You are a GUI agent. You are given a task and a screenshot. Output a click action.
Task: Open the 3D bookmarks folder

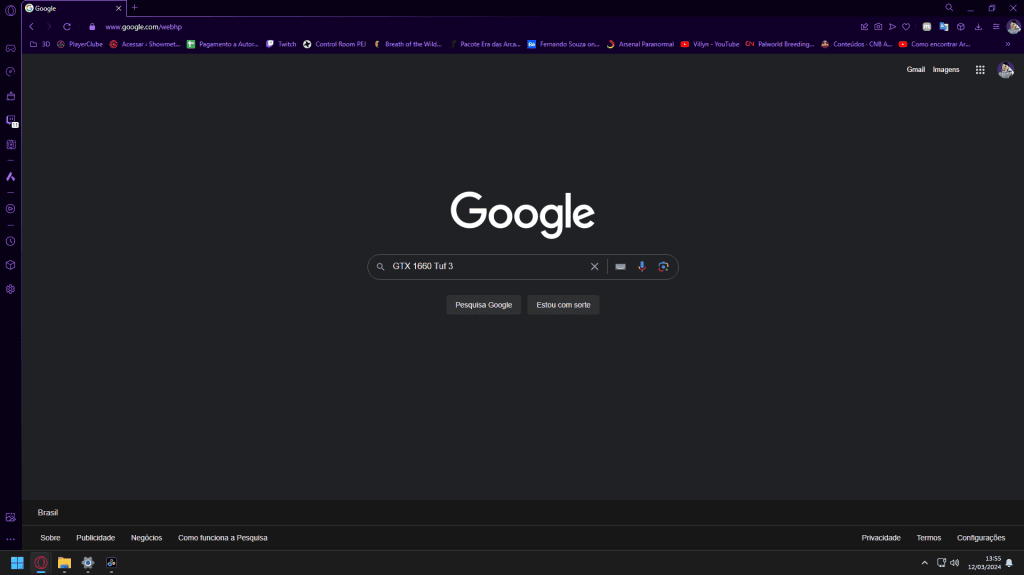40,44
